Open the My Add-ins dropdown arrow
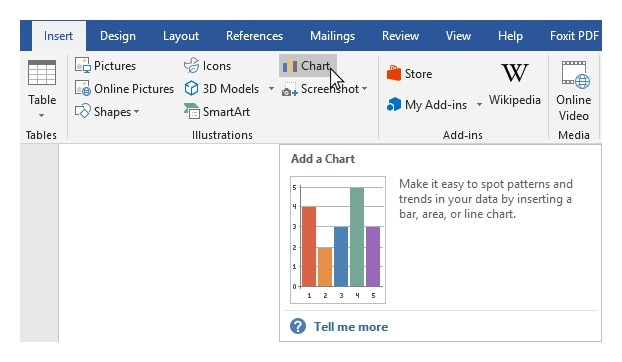The height and width of the screenshot is (362, 622). coord(479,105)
